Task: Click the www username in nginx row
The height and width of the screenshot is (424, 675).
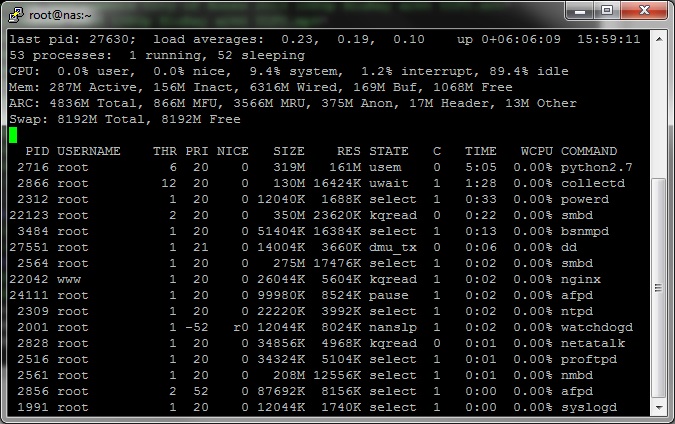Action: click(69, 279)
